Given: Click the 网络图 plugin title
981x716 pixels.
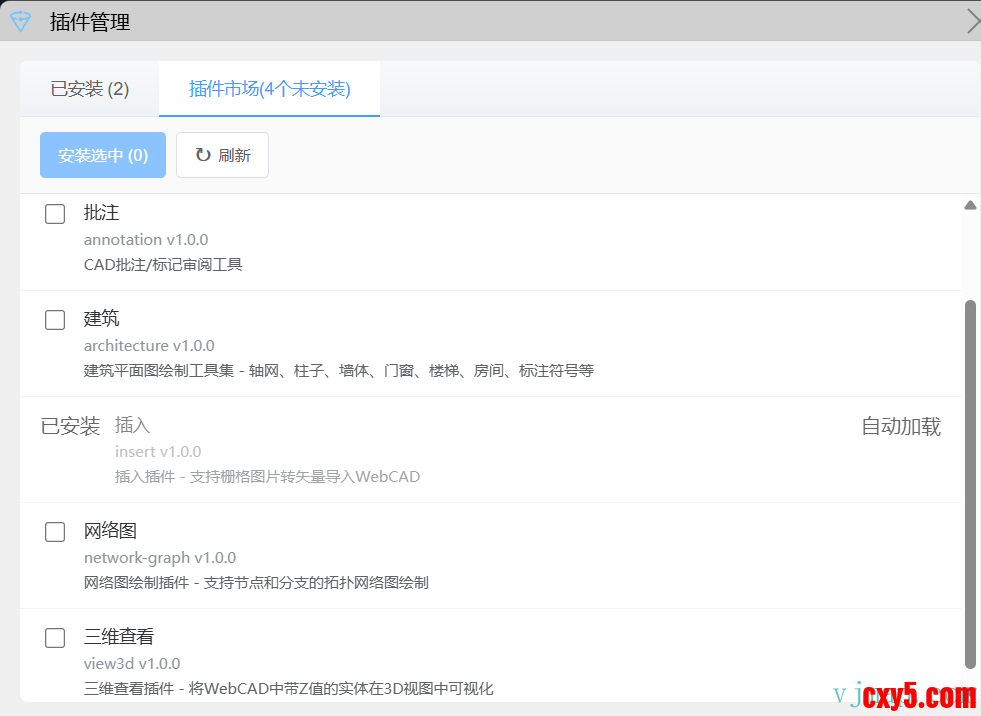Looking at the screenshot, I should point(110,531).
